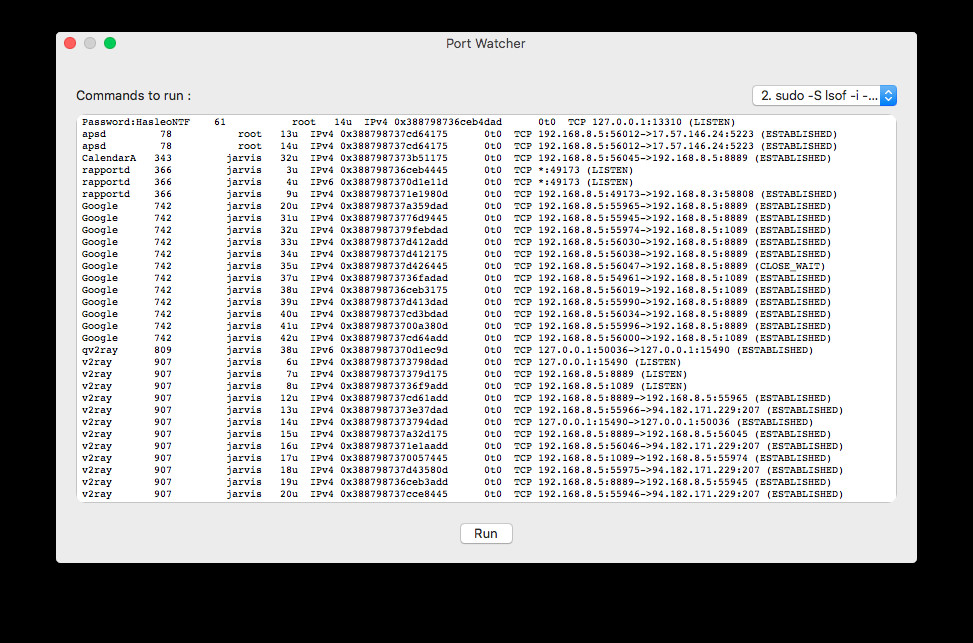
Task: Select the v2ray '127.0.0.1:15490 (LISTEN)' entry
Action: click(x=609, y=362)
